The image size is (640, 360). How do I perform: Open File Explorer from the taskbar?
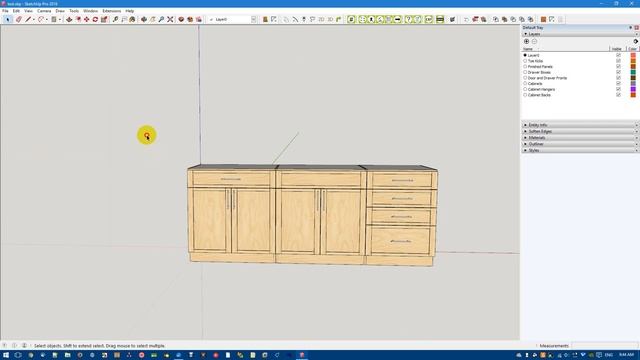[x=67, y=355]
